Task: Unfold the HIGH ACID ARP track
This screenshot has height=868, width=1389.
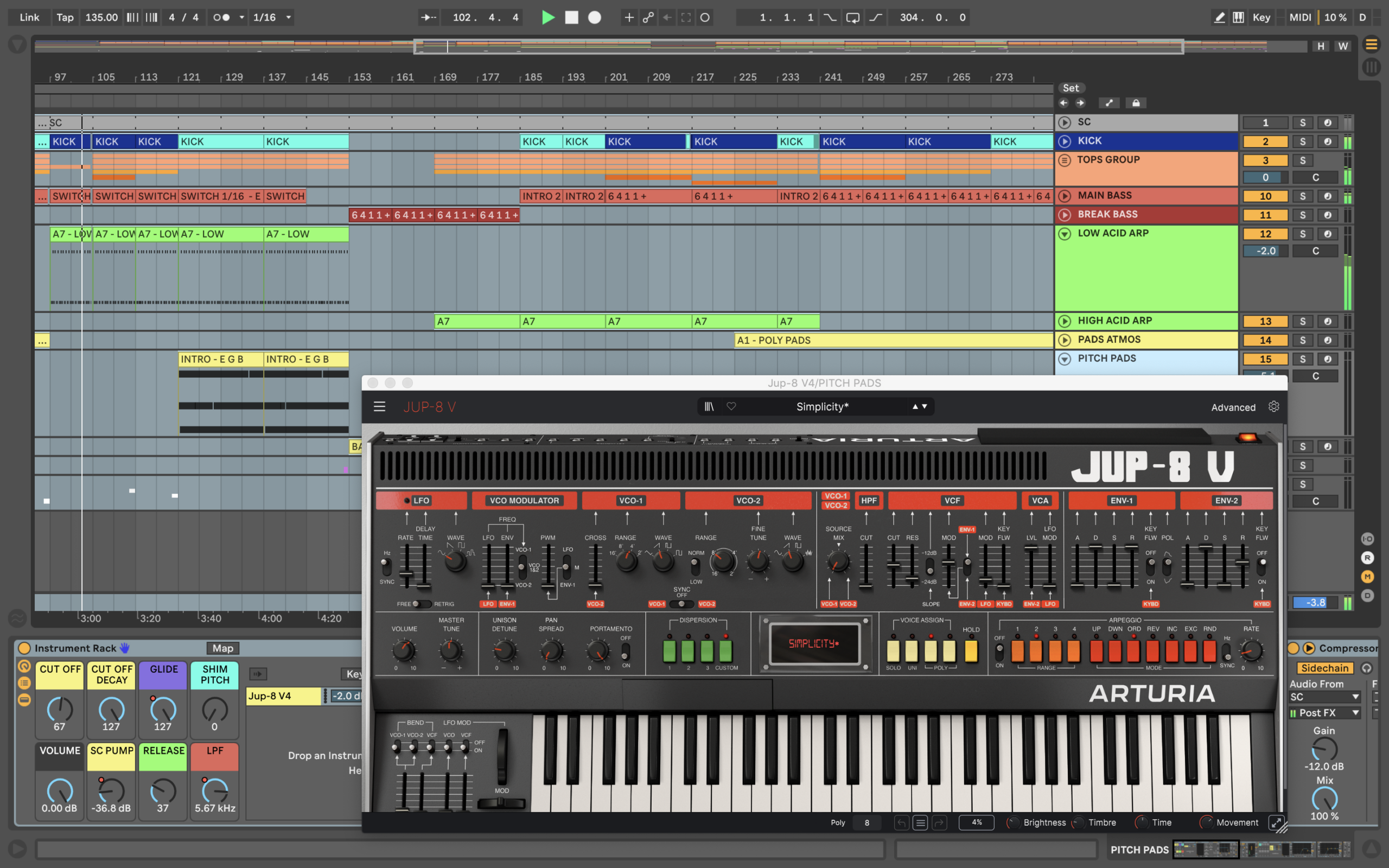Action: 1065,322
